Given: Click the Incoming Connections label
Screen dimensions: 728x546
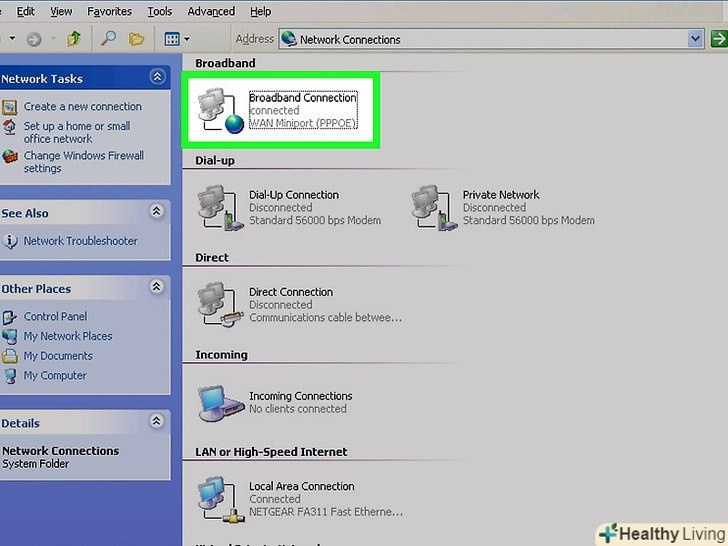Looking at the screenshot, I should (x=301, y=396).
